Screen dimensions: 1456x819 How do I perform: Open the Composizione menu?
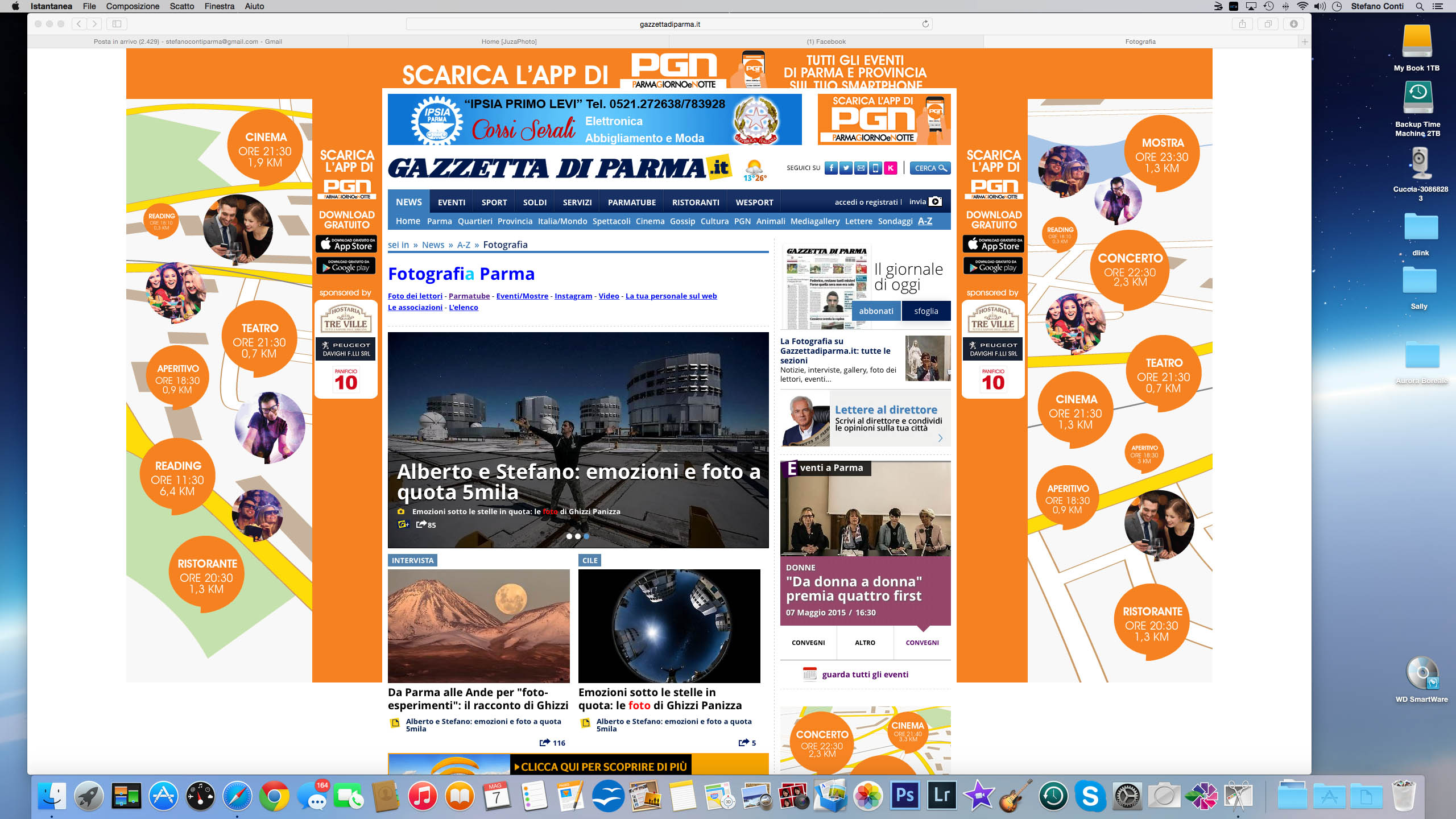[133, 6]
